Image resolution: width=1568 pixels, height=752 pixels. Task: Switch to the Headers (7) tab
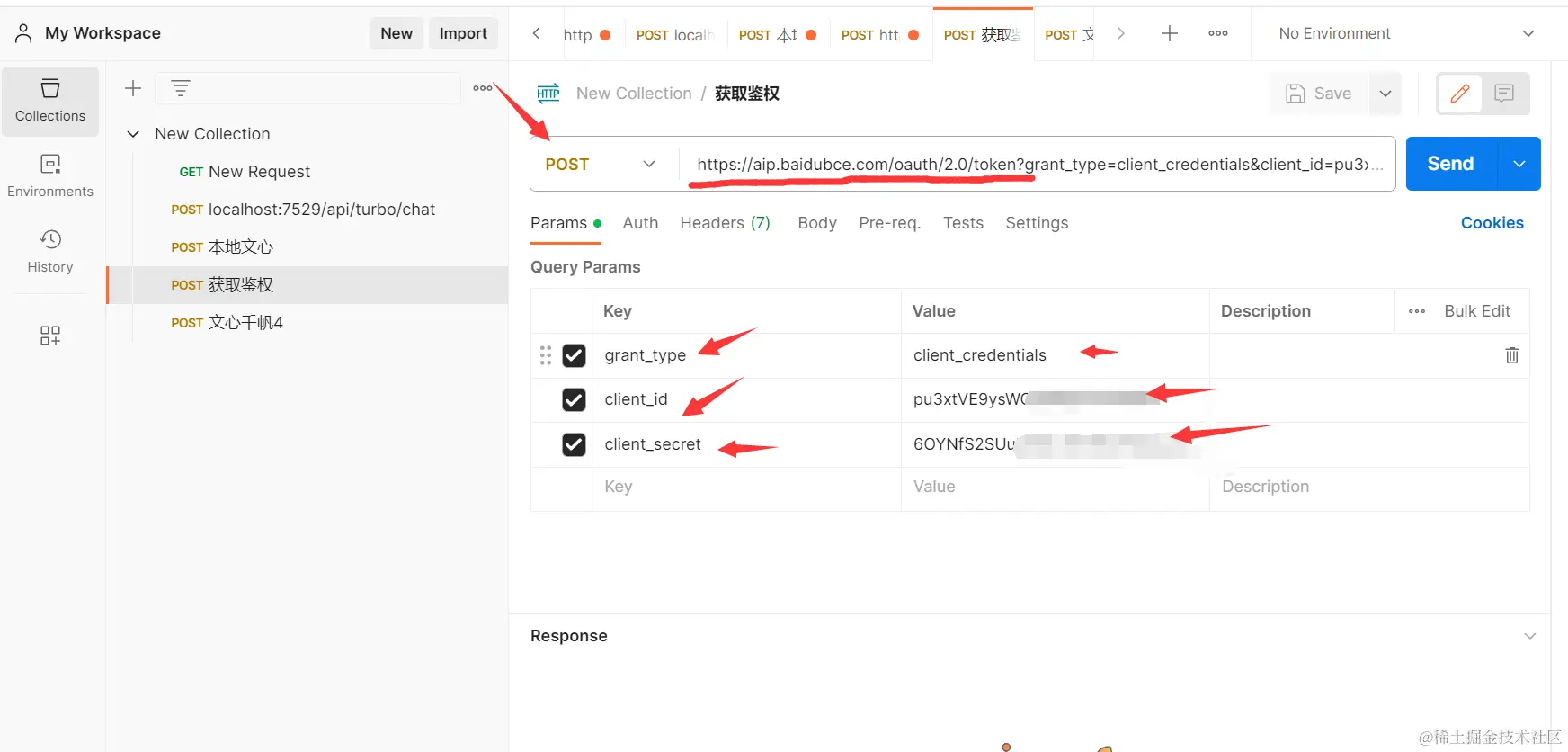coord(725,223)
